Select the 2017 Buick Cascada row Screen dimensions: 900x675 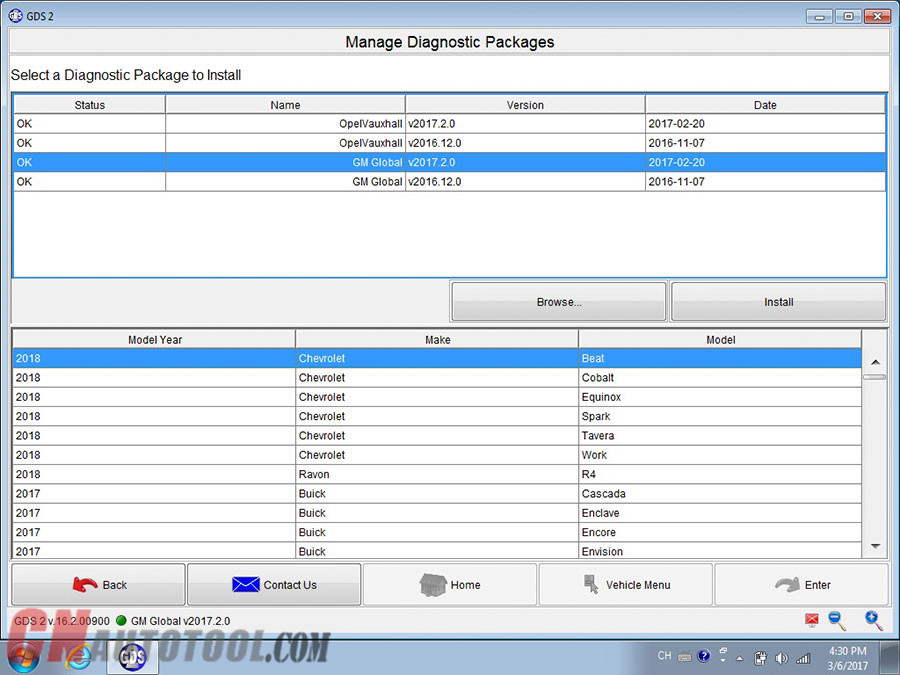437,494
